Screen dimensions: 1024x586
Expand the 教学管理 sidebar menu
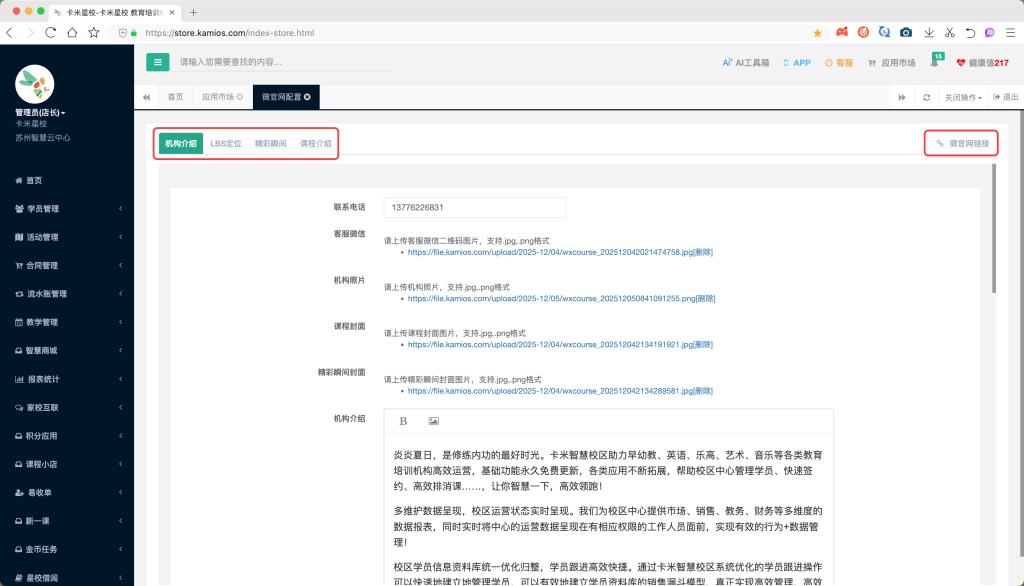(x=67, y=322)
